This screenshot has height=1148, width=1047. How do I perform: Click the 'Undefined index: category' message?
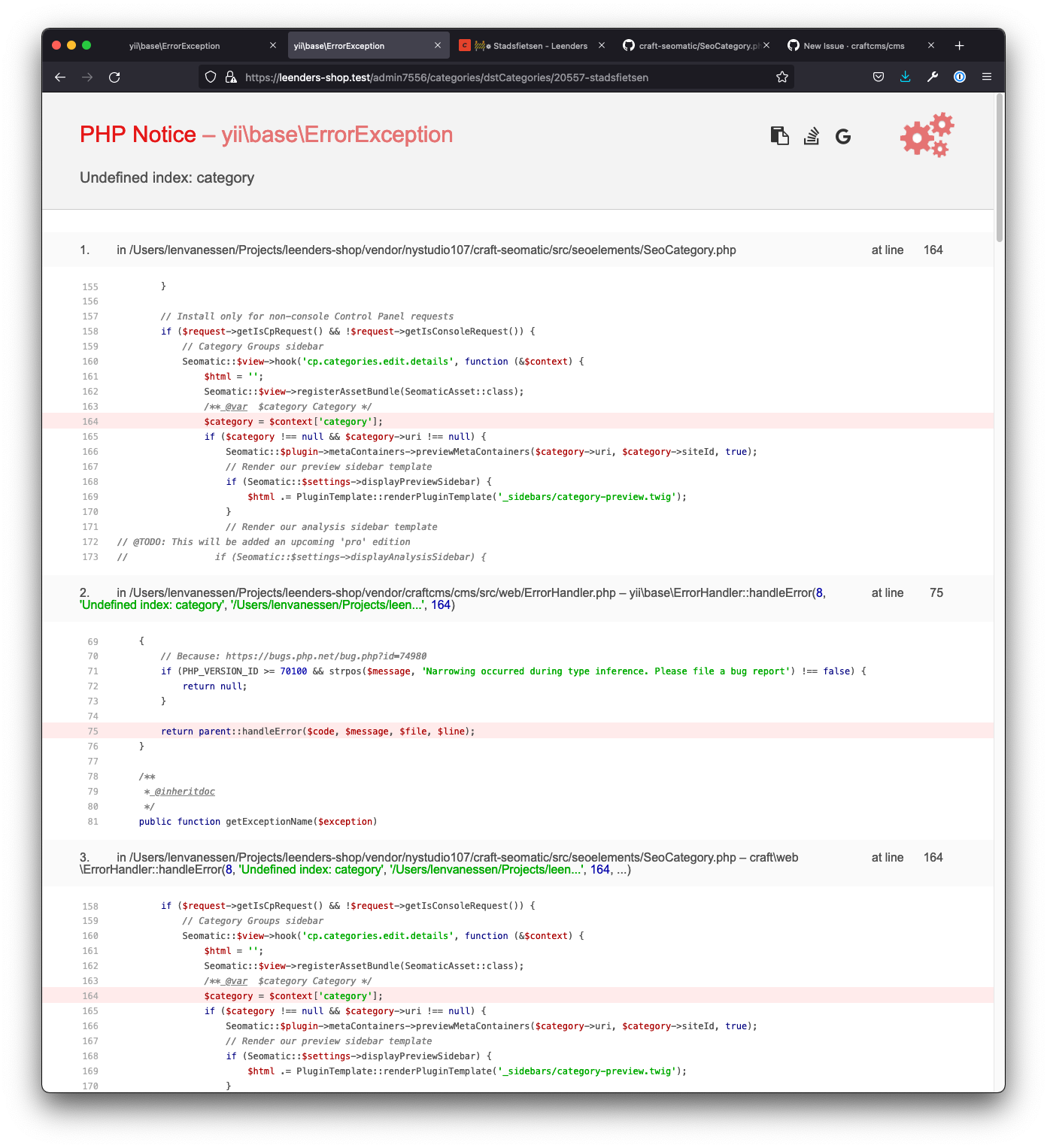[167, 177]
